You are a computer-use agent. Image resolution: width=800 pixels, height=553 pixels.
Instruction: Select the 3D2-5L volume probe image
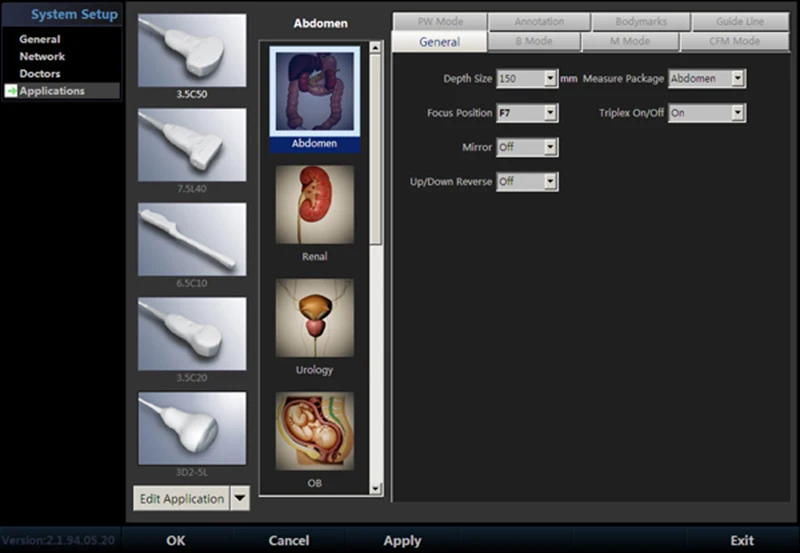coord(190,427)
